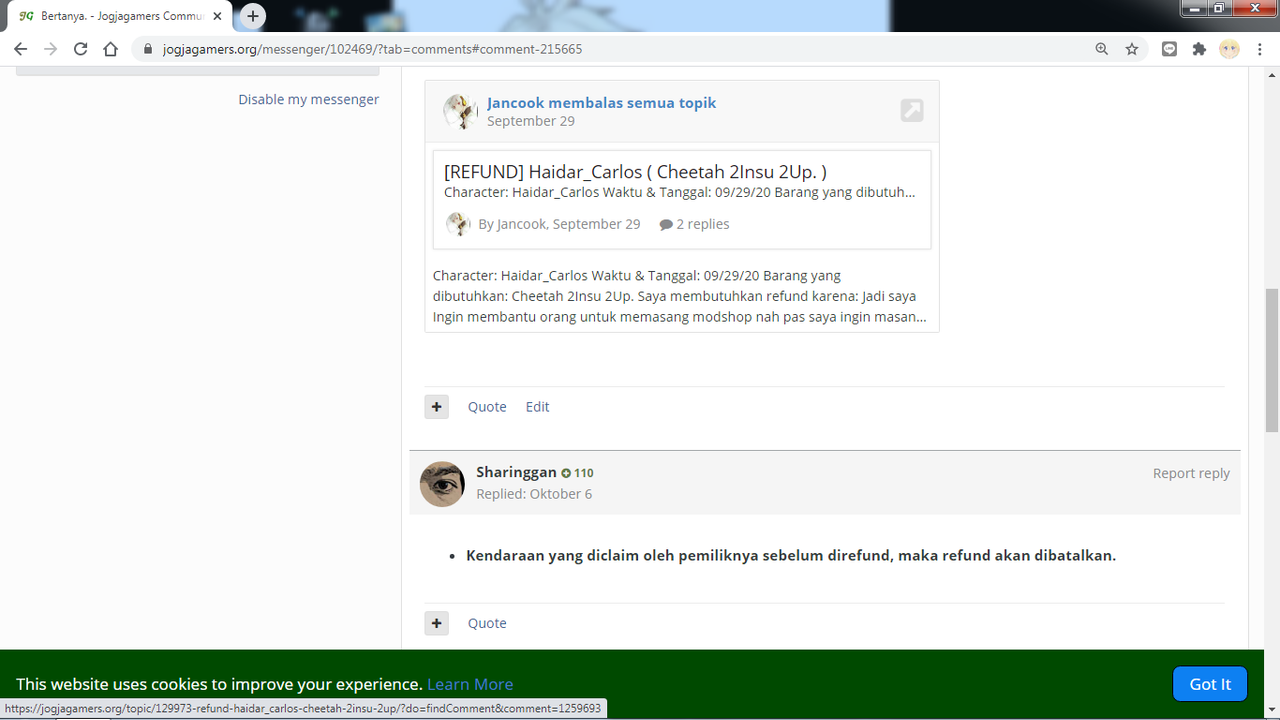This screenshot has width=1280, height=720.
Task: Open the zoom control in address bar
Action: 1101,49
